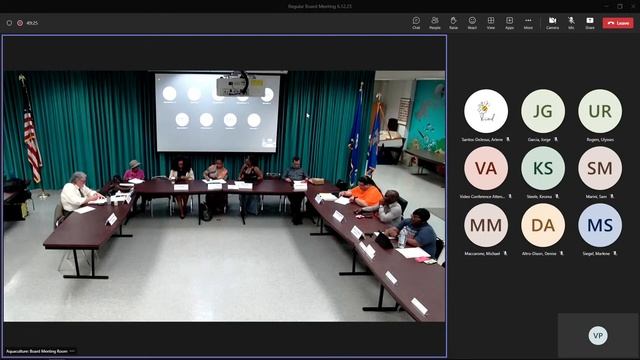Open the View layout options

click(x=491, y=23)
